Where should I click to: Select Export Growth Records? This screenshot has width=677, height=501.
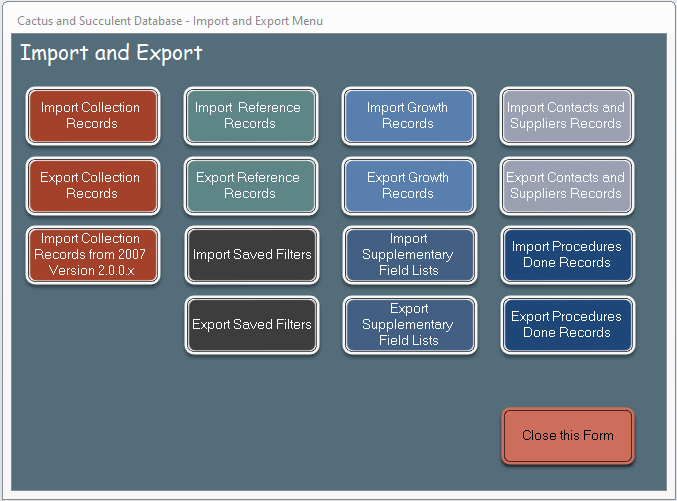point(409,186)
